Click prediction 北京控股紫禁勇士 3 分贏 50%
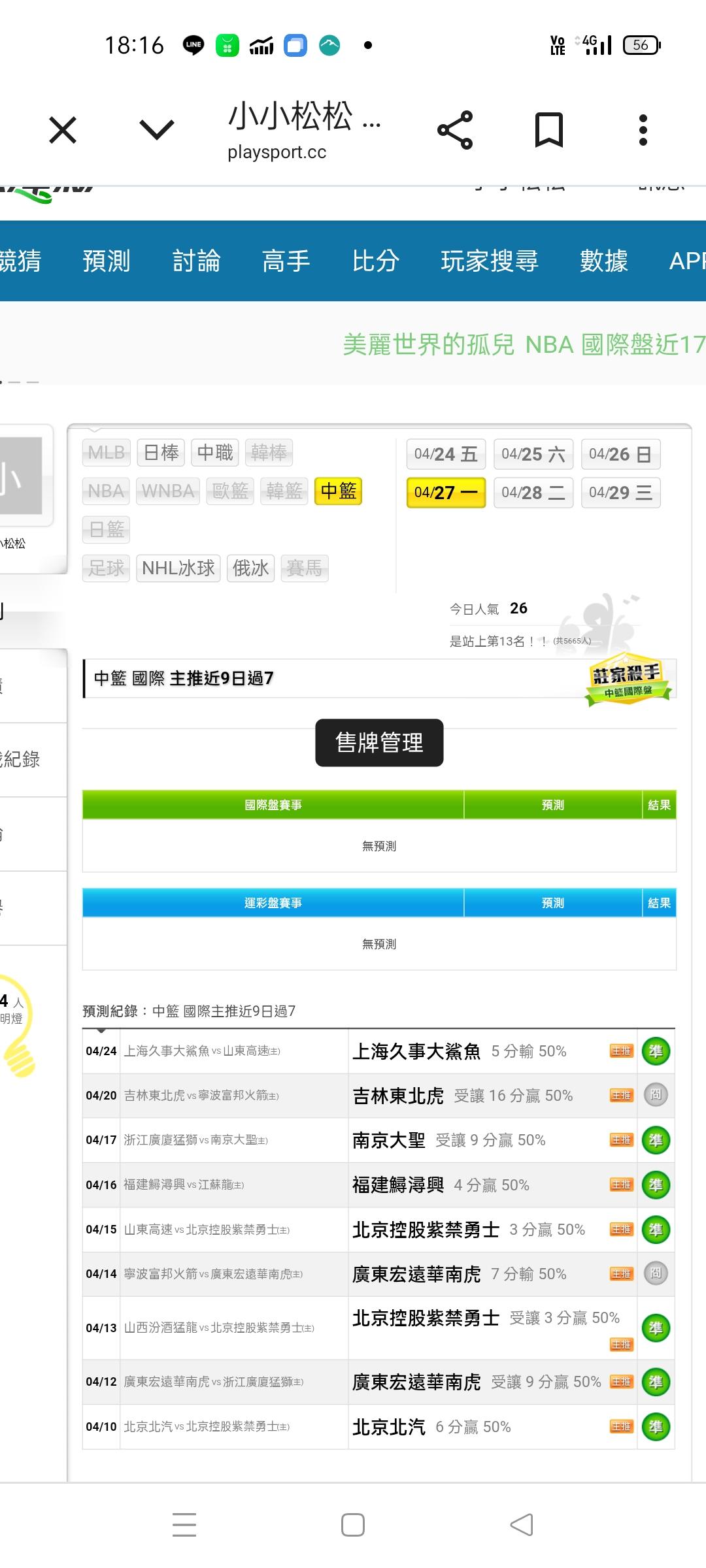 [469, 1230]
